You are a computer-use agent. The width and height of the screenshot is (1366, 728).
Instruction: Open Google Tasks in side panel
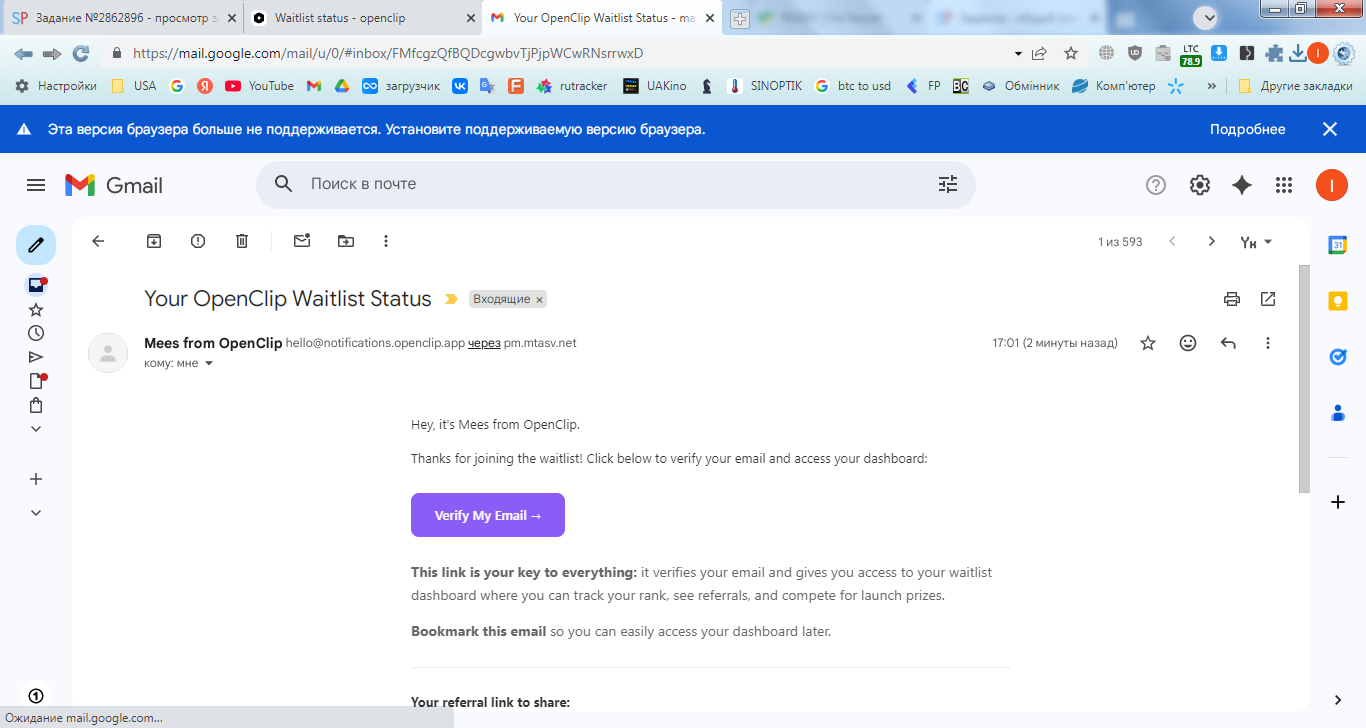pos(1338,356)
